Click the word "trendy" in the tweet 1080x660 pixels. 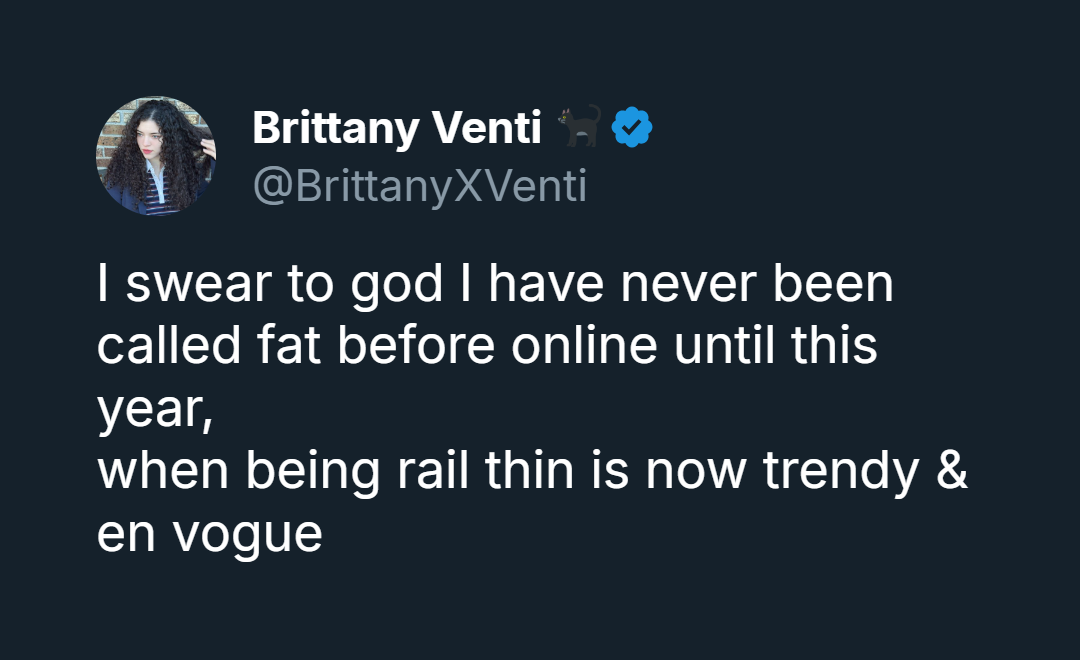point(841,472)
